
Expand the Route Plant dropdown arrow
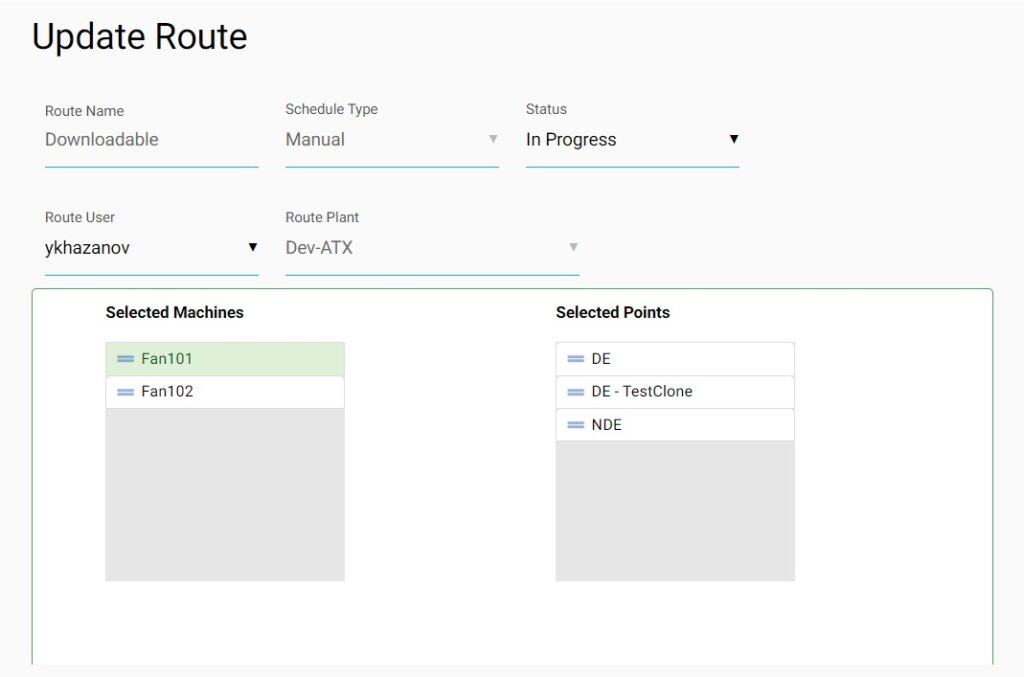pyautogui.click(x=573, y=248)
